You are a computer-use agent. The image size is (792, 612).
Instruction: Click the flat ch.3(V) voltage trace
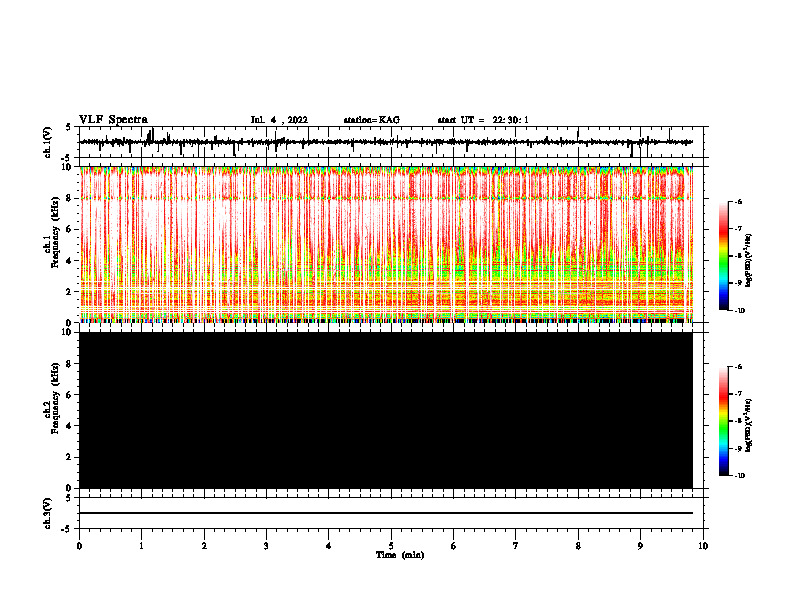(x=386, y=513)
